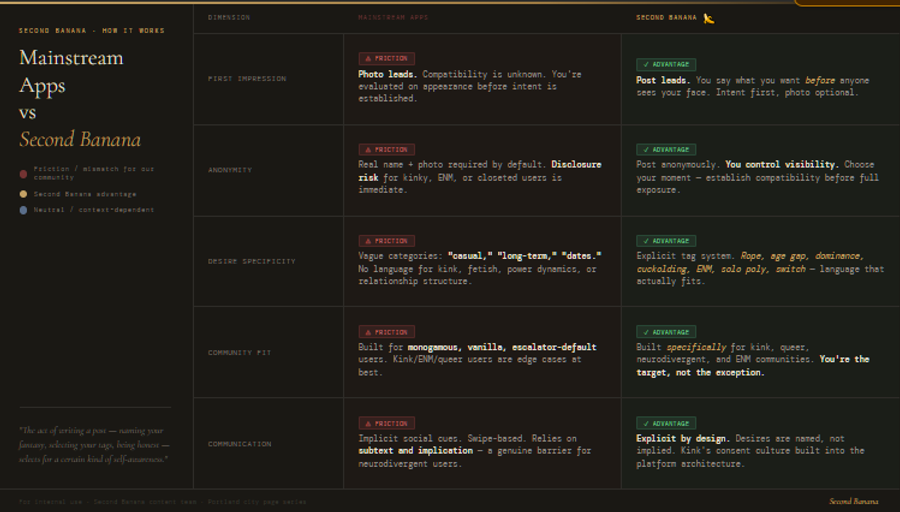The image size is (900, 512).
Task: Click the red Friction legend dot
Action: (24, 174)
